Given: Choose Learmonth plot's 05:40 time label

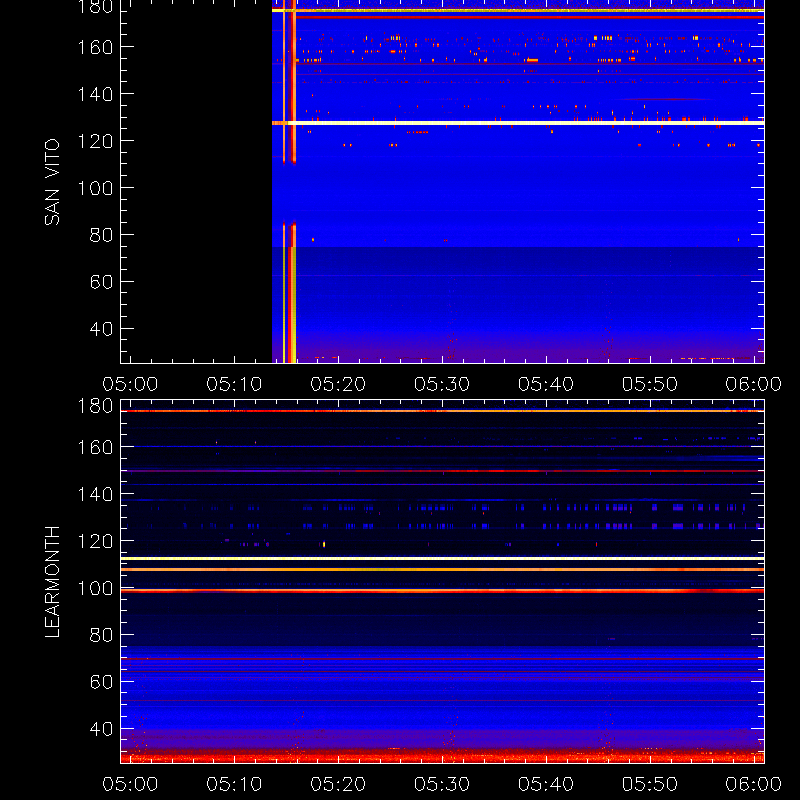Looking at the screenshot, I should 546,784.
